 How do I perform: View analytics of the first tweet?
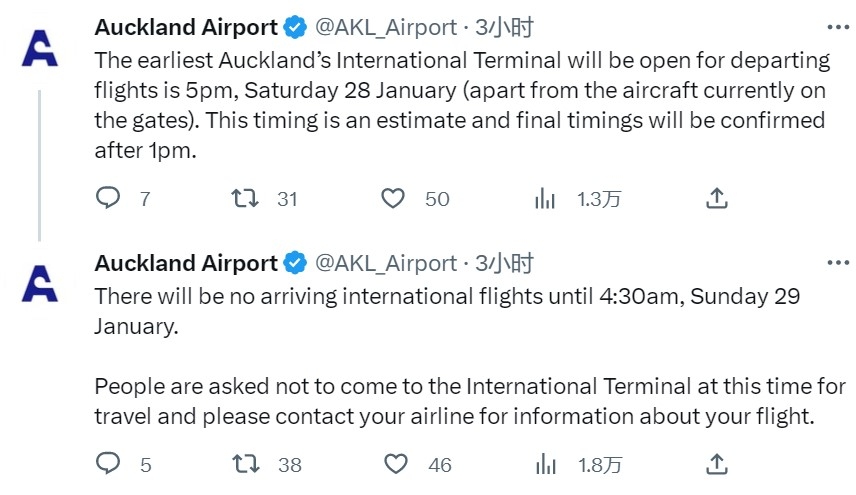[x=546, y=199]
